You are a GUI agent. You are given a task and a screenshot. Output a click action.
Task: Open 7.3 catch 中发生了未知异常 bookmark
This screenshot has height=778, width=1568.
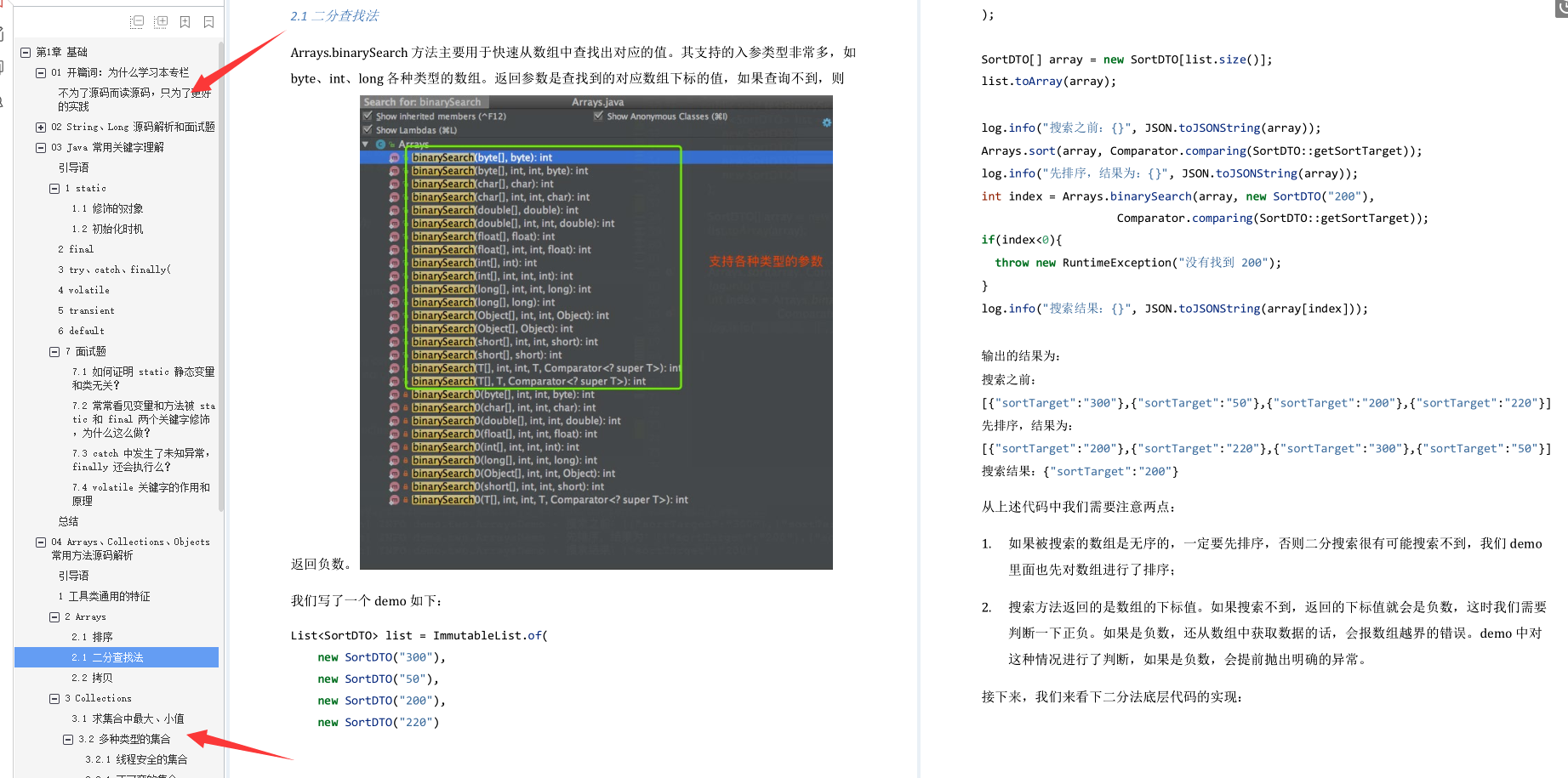(x=141, y=460)
